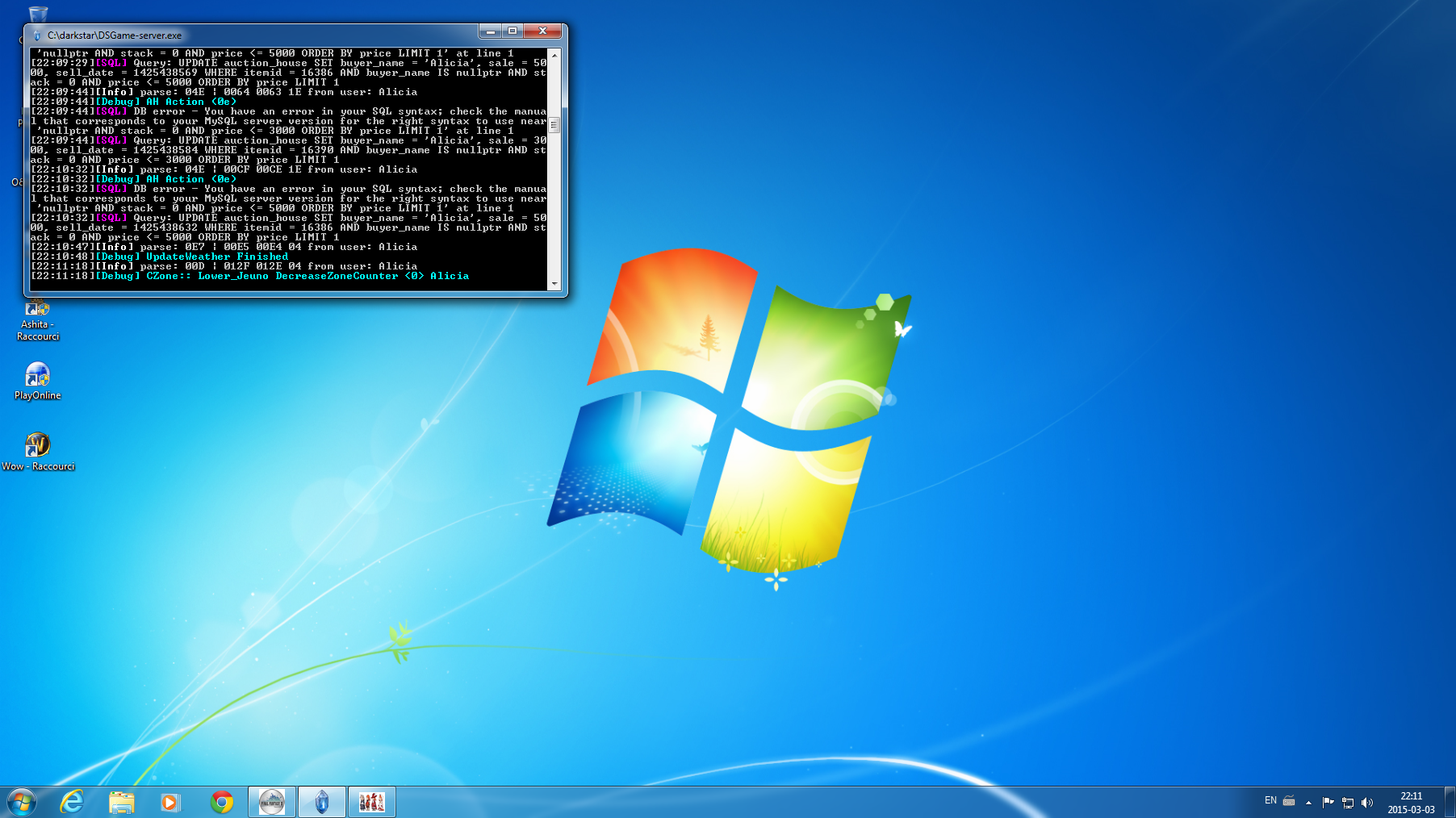1456x818 pixels.
Task: Open the console window system menu icon
Action: click(36, 35)
